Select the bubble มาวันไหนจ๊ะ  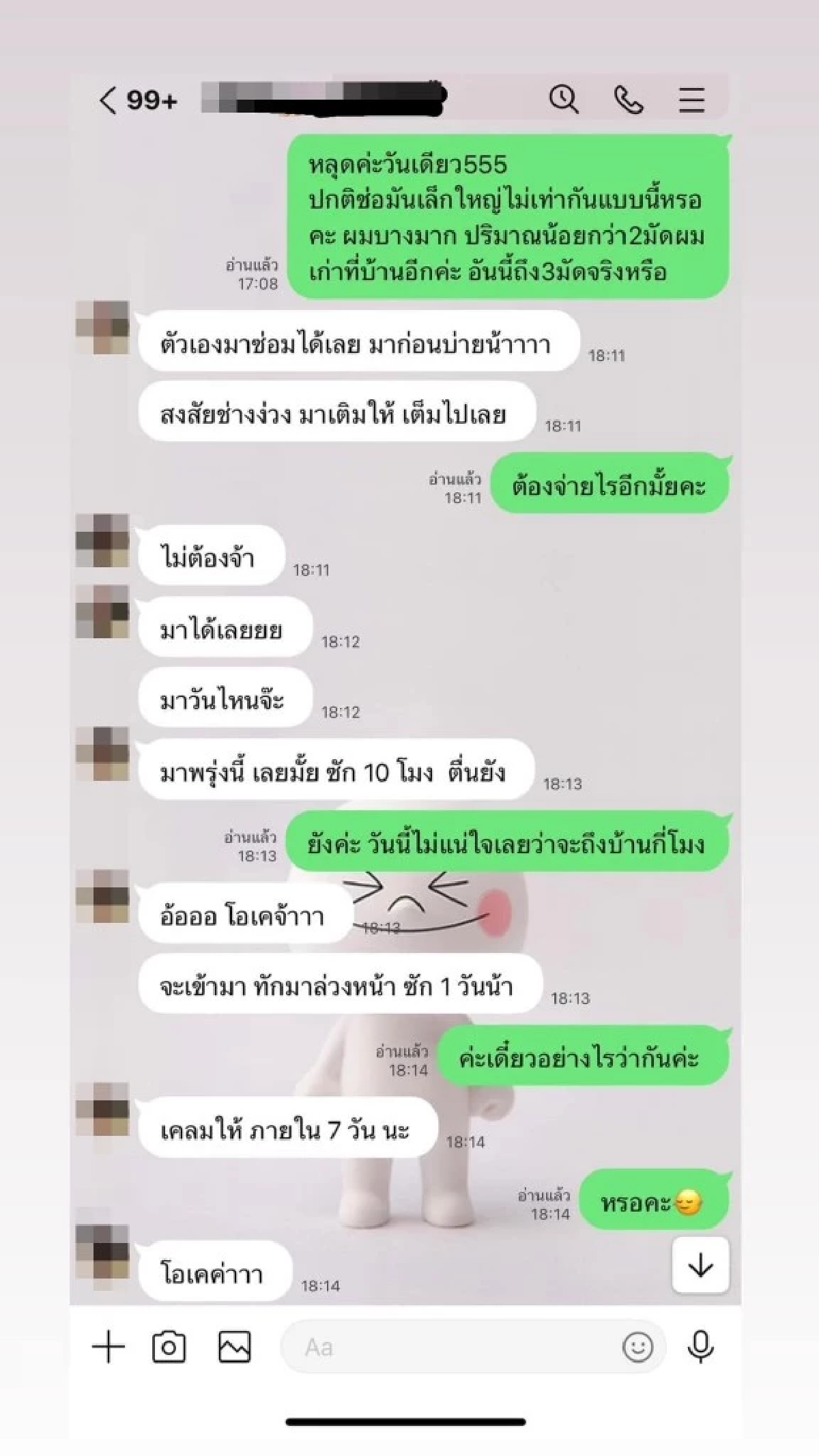225,698
